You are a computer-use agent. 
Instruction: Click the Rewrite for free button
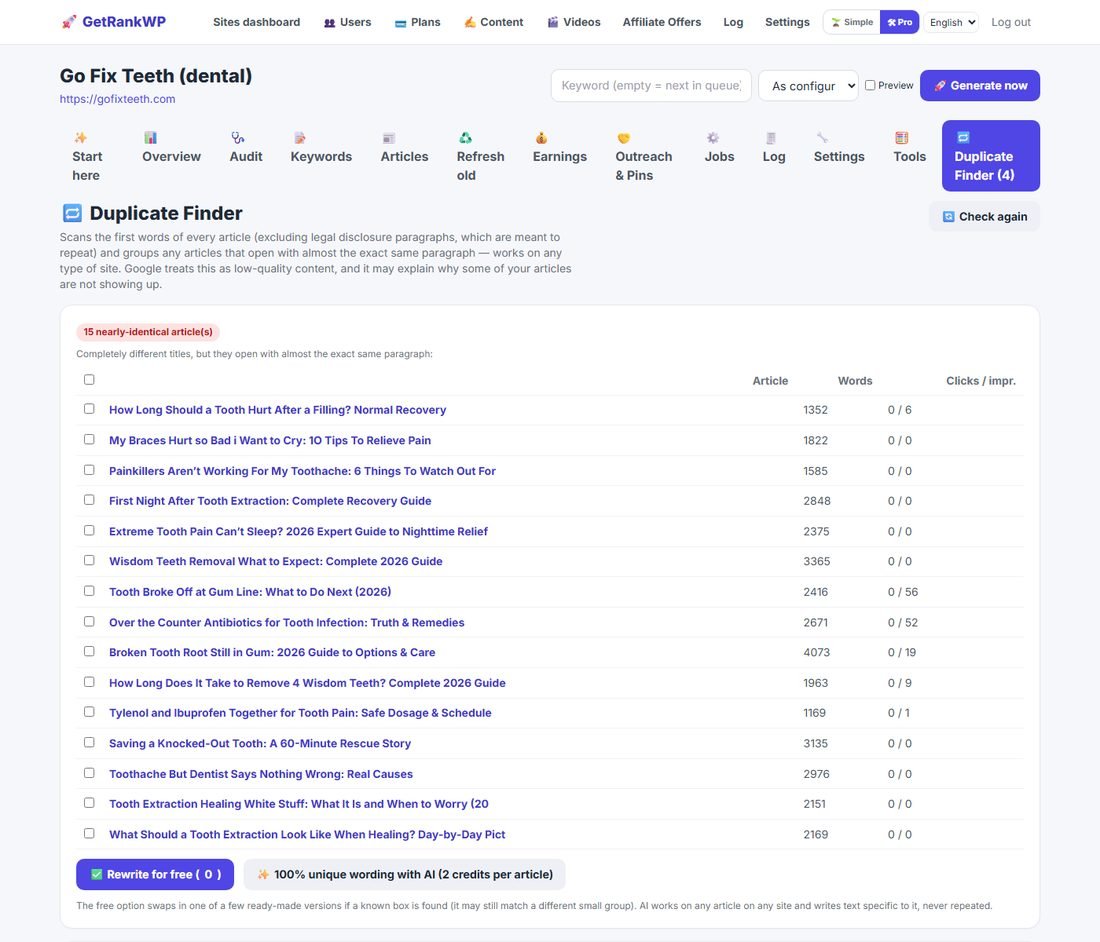155,874
